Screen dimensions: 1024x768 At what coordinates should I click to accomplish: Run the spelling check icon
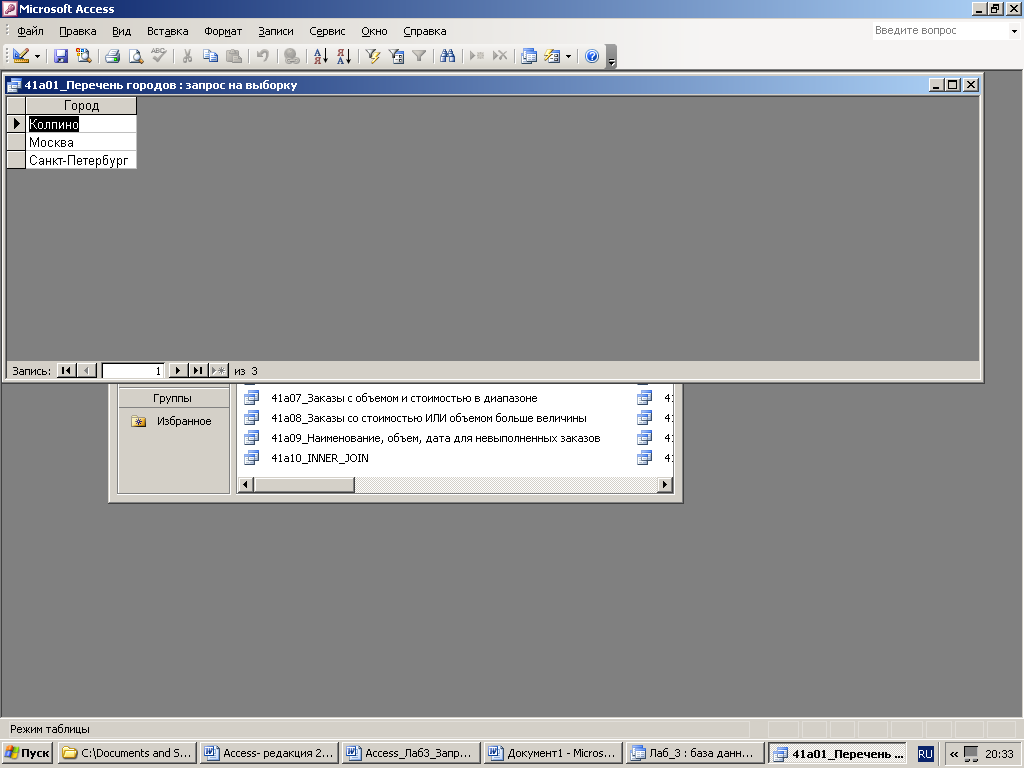(159, 56)
